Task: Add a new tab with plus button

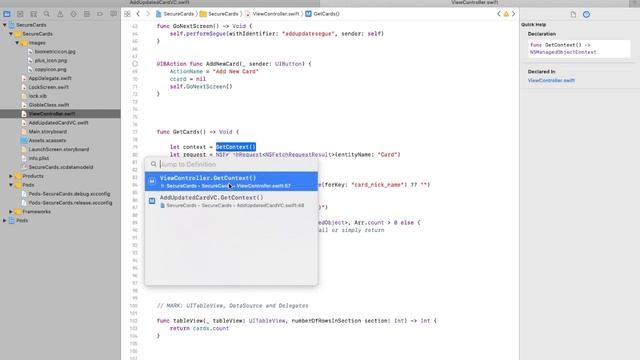Action: tap(635, 3)
